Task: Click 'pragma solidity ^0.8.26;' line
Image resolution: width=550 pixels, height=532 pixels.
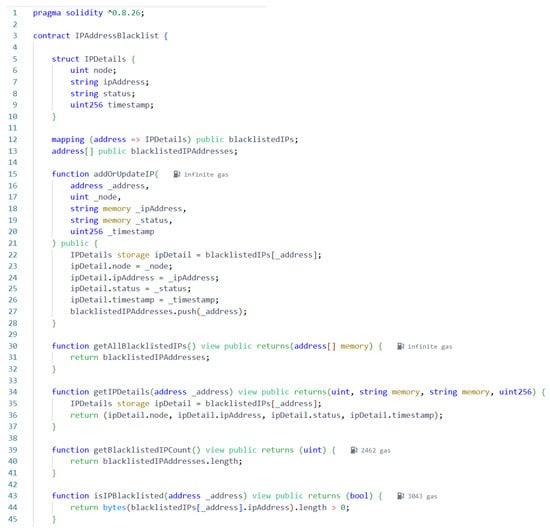Action: [x=88, y=13]
